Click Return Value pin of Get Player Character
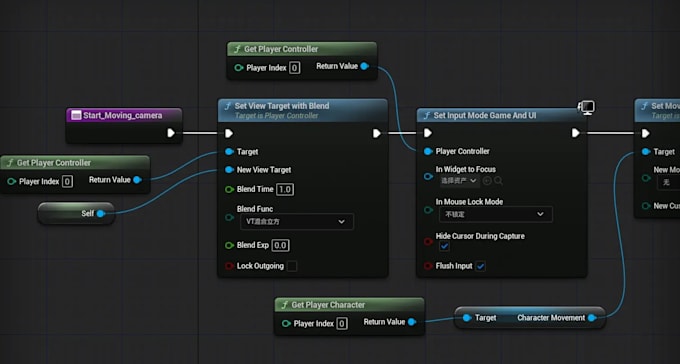The image size is (680, 364). pyautogui.click(x=412, y=322)
